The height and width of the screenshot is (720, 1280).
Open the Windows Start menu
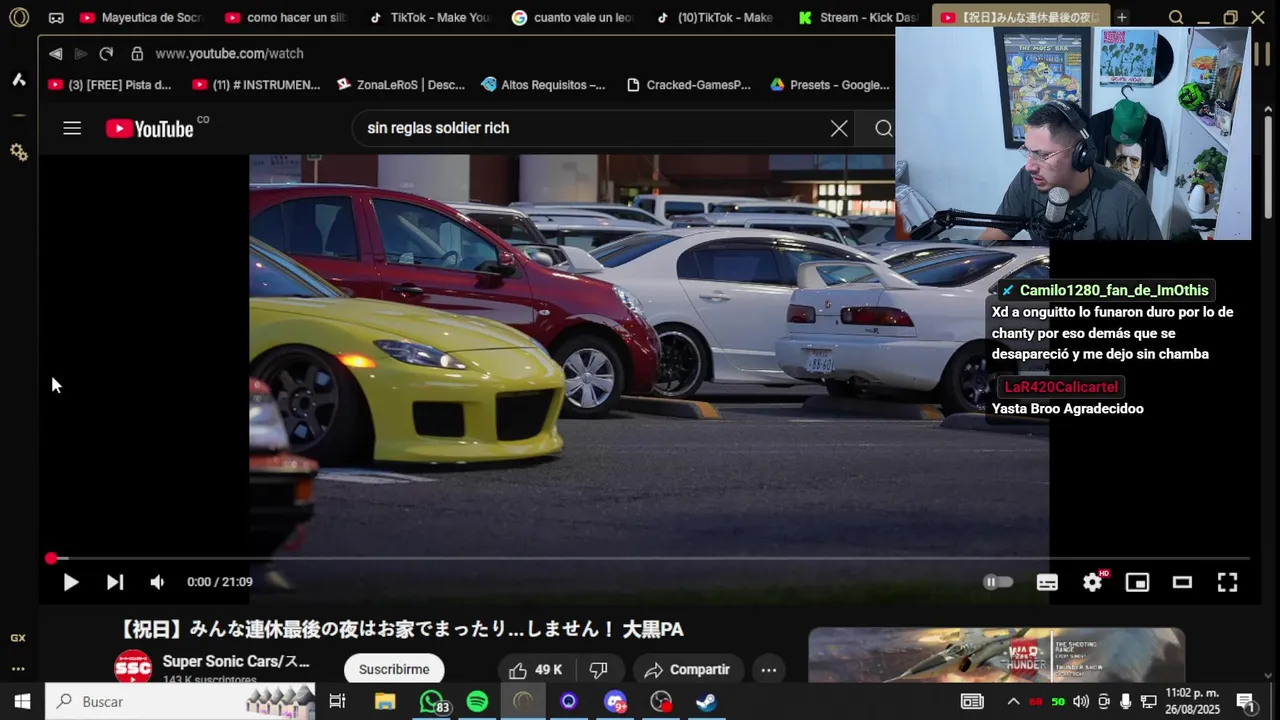tap(22, 701)
